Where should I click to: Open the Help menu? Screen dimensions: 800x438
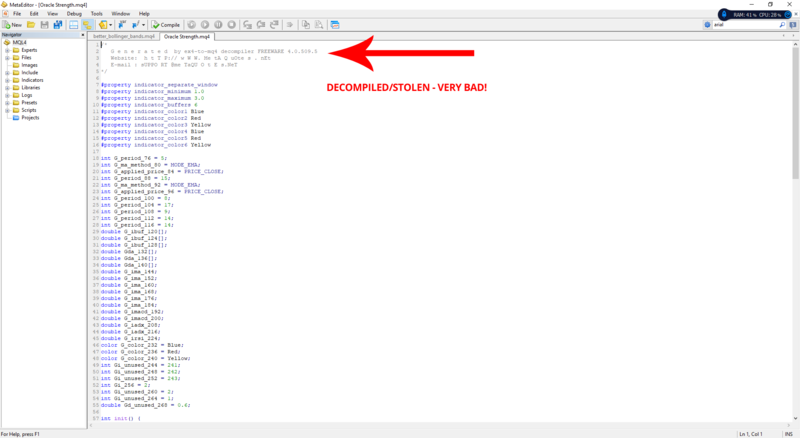point(144,14)
